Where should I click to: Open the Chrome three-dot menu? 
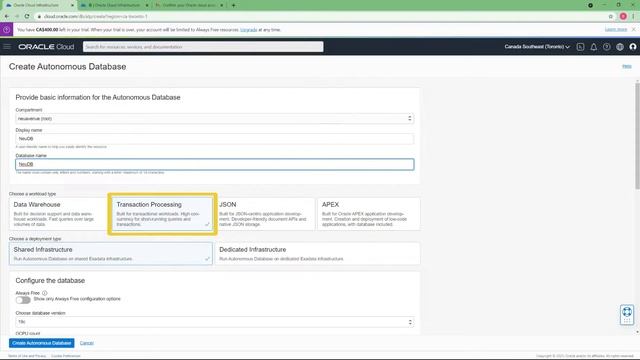pos(633,16)
